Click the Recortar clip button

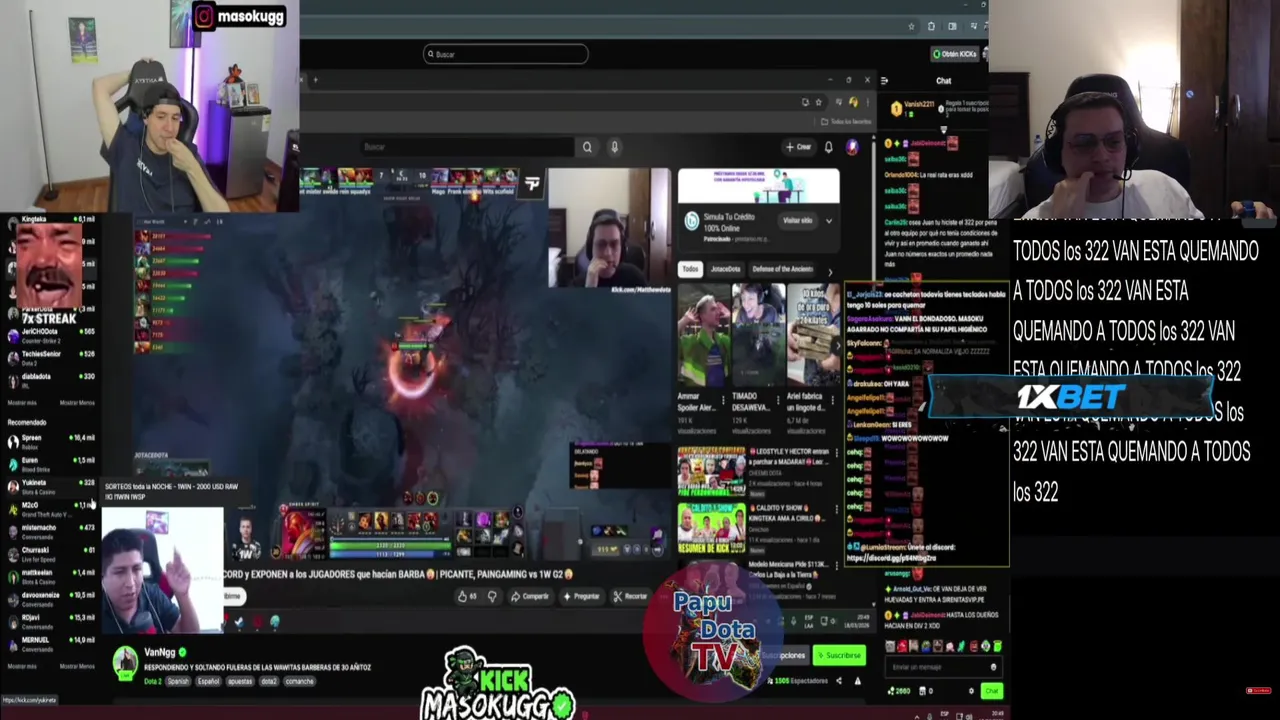coord(630,596)
